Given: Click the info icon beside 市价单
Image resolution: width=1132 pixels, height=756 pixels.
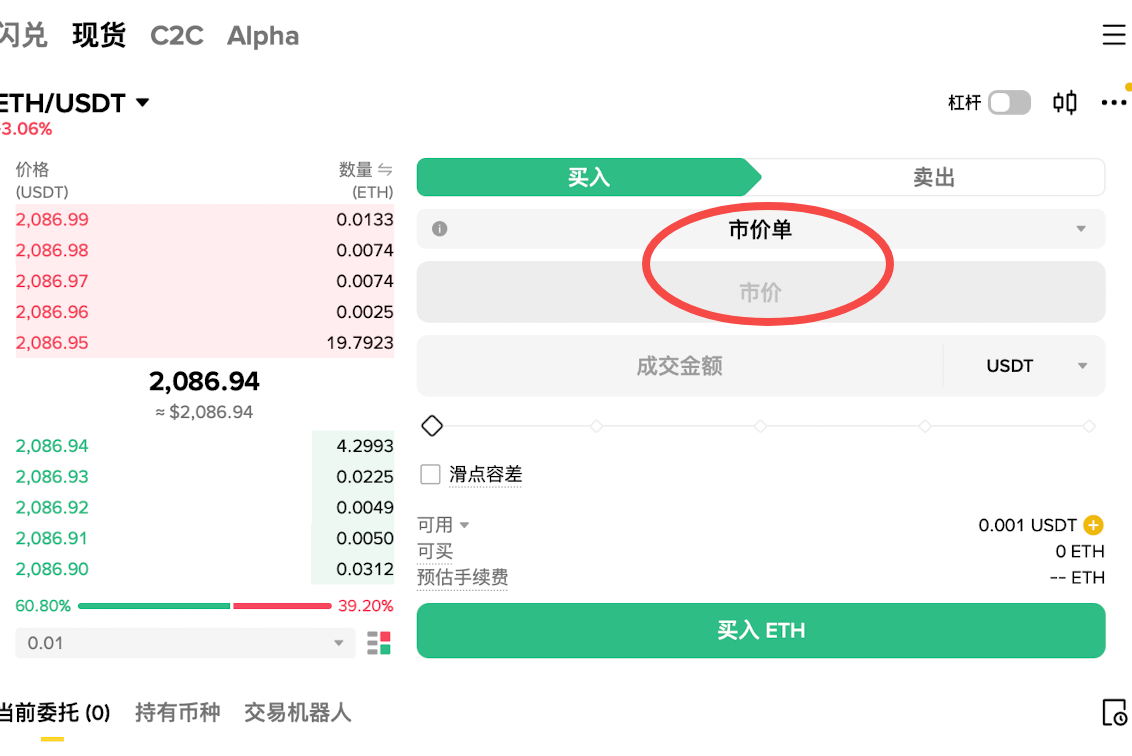Looking at the screenshot, I should pos(437,229).
